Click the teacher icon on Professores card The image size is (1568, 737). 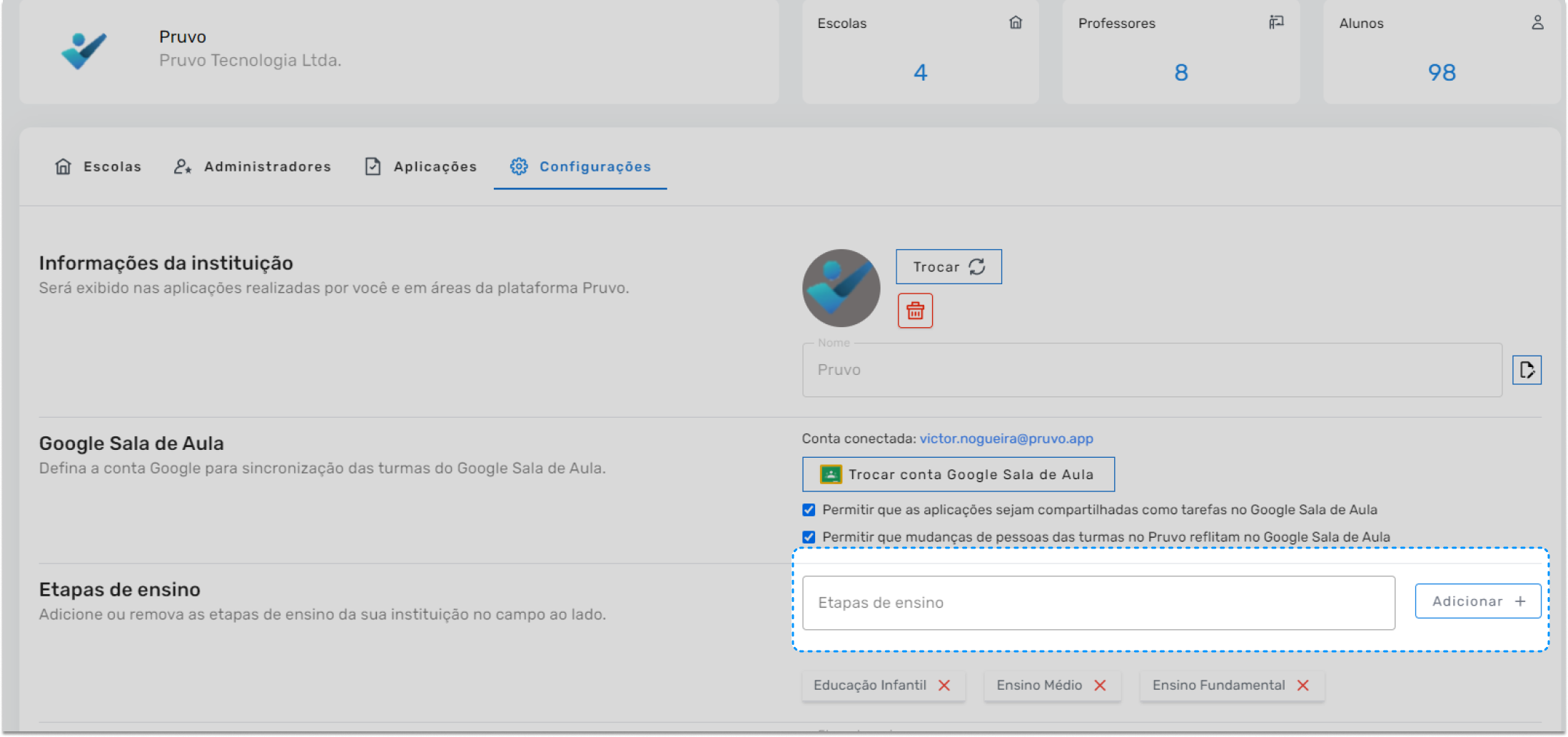[1276, 23]
